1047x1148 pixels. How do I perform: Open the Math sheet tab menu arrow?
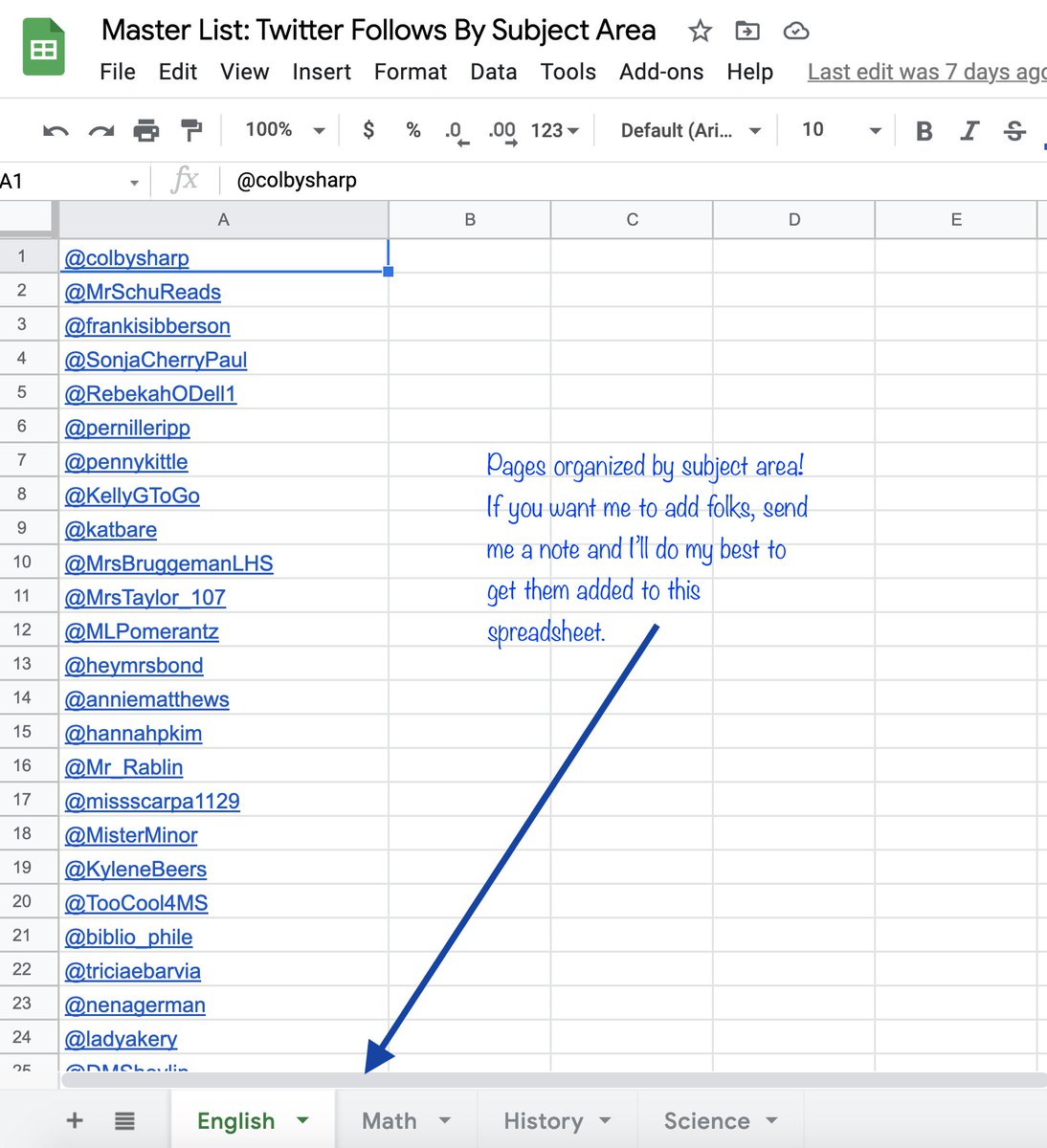(x=444, y=1119)
